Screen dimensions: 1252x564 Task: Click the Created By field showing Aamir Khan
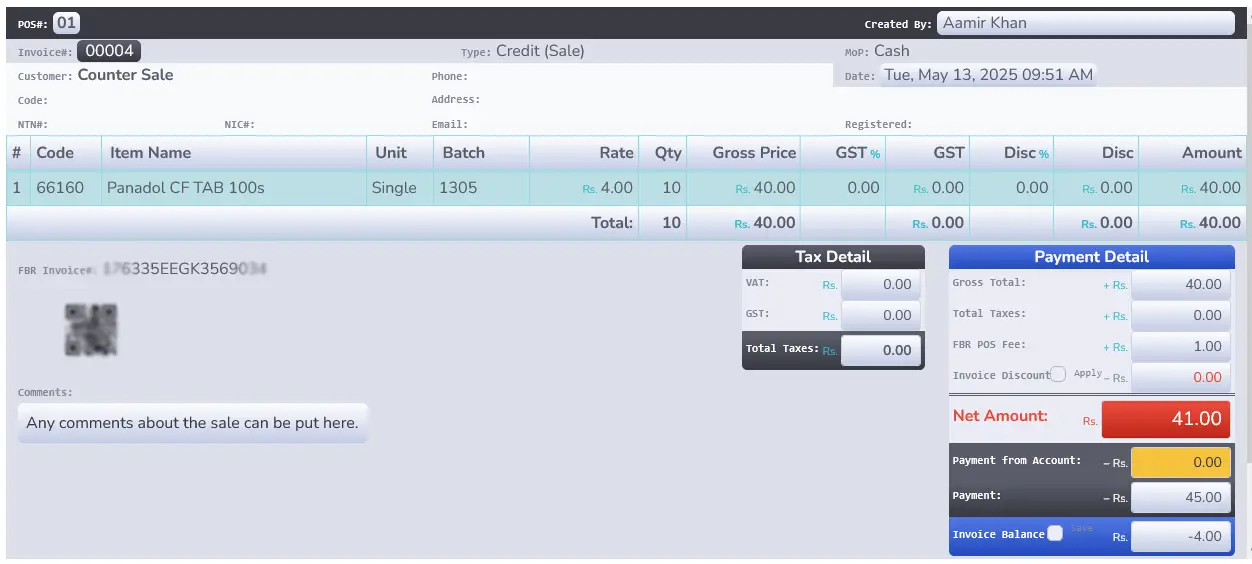[x=1086, y=23]
